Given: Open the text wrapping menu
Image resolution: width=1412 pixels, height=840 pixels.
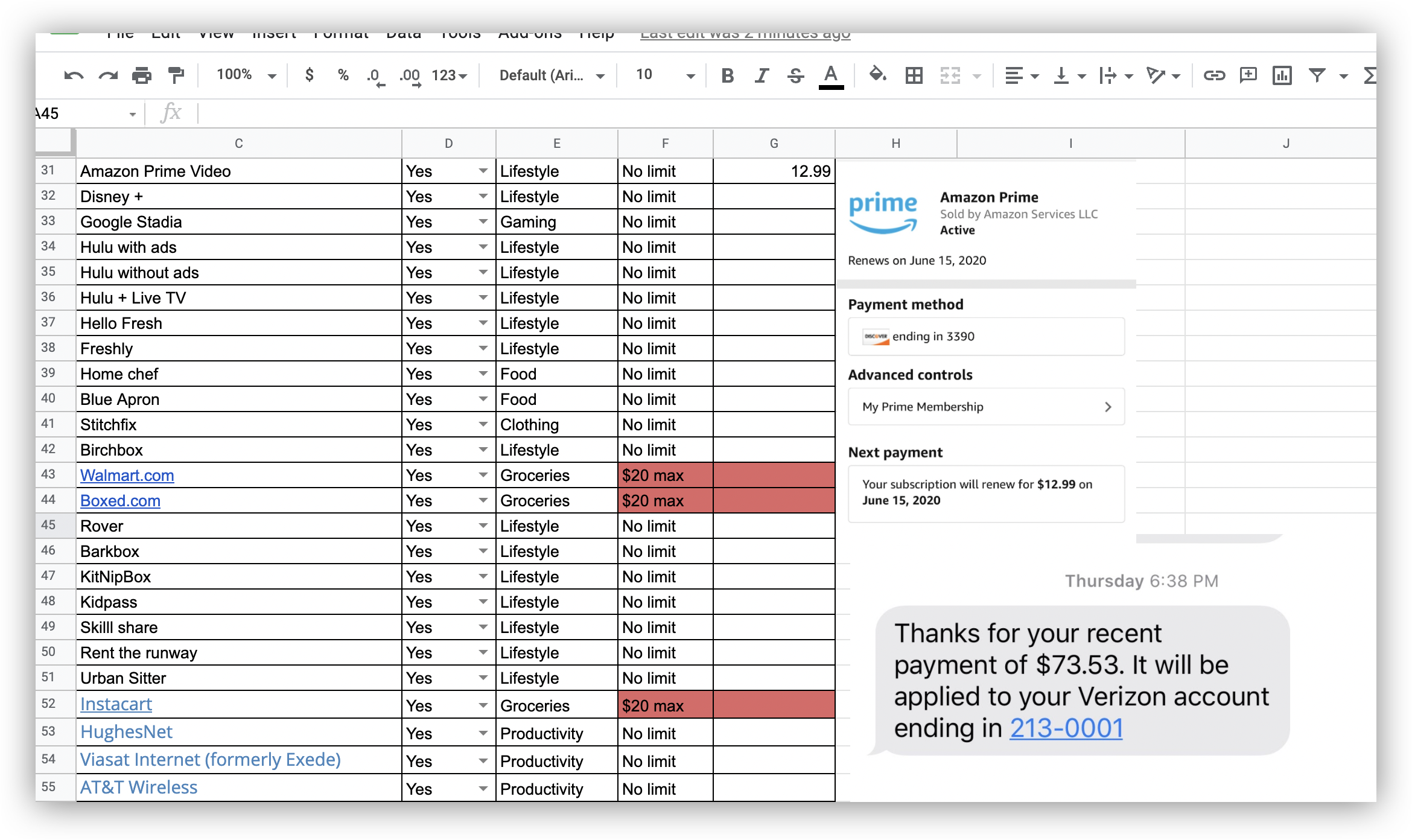Looking at the screenshot, I should point(1116,75).
